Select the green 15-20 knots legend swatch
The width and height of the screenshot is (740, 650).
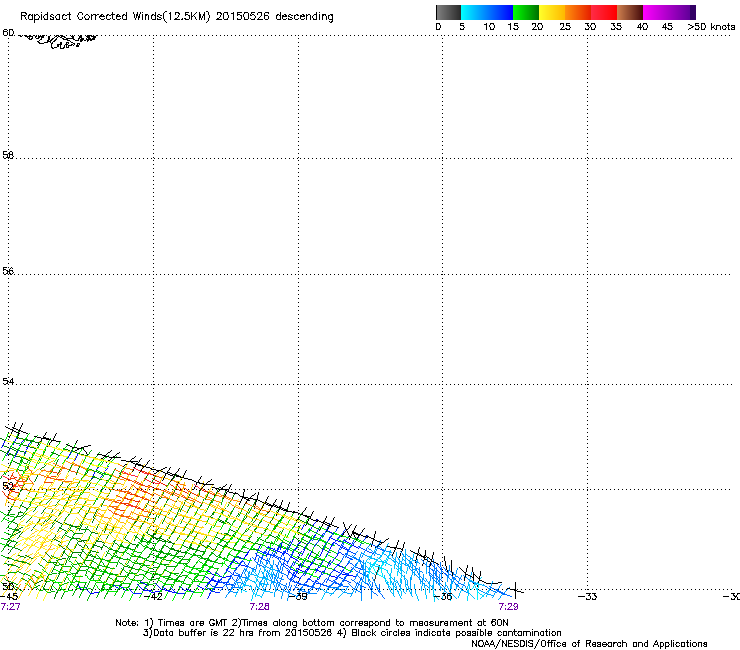[526, 12]
